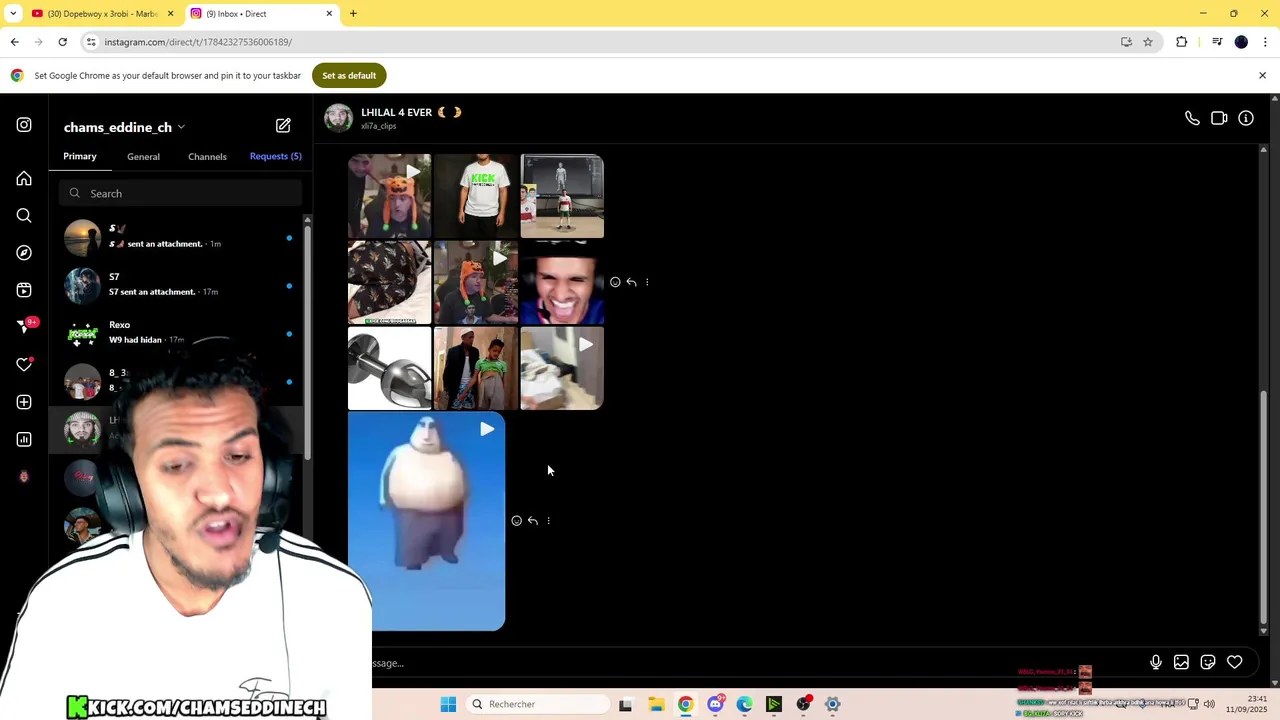The width and height of the screenshot is (1280, 720).
Task: Bookmark this page with star icon
Action: 1148,42
